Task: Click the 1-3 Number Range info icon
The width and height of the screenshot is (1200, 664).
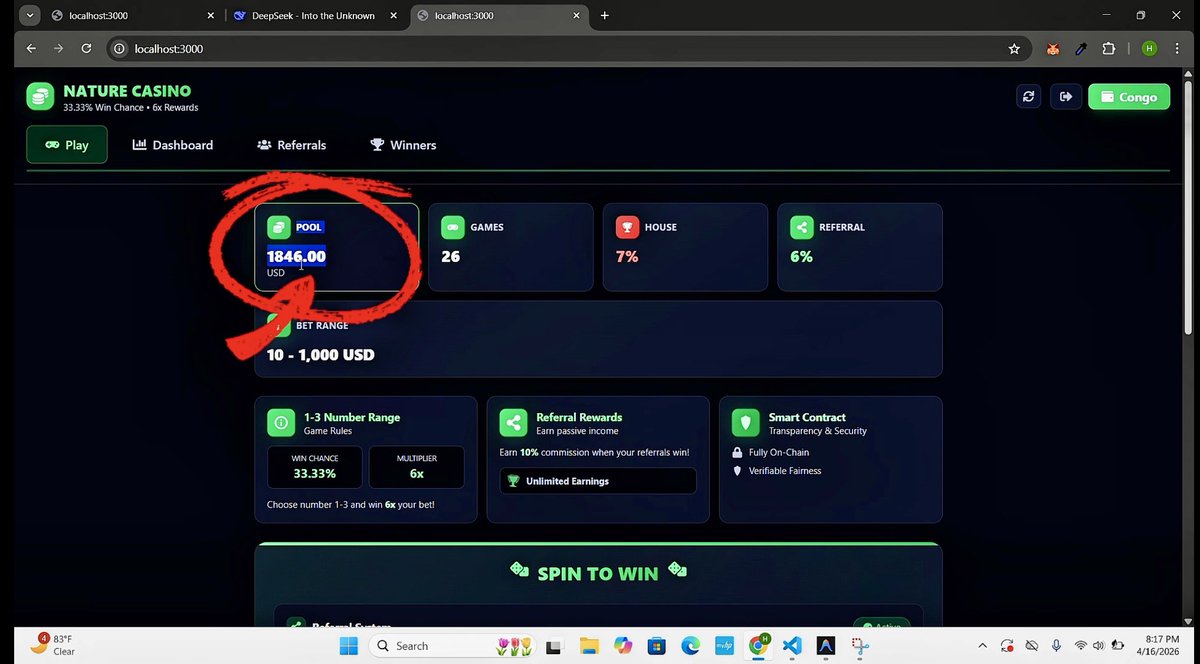Action: tap(281, 423)
